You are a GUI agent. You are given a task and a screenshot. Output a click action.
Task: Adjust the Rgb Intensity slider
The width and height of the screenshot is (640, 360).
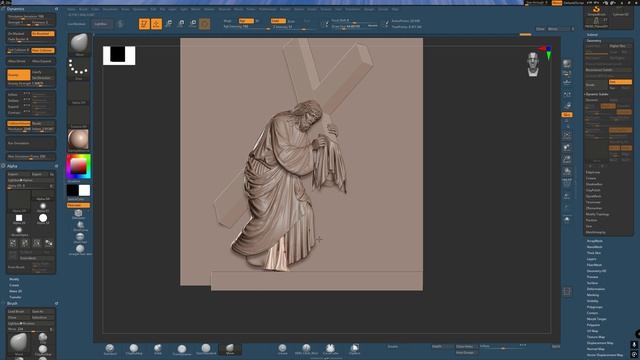pyautogui.click(x=247, y=27)
